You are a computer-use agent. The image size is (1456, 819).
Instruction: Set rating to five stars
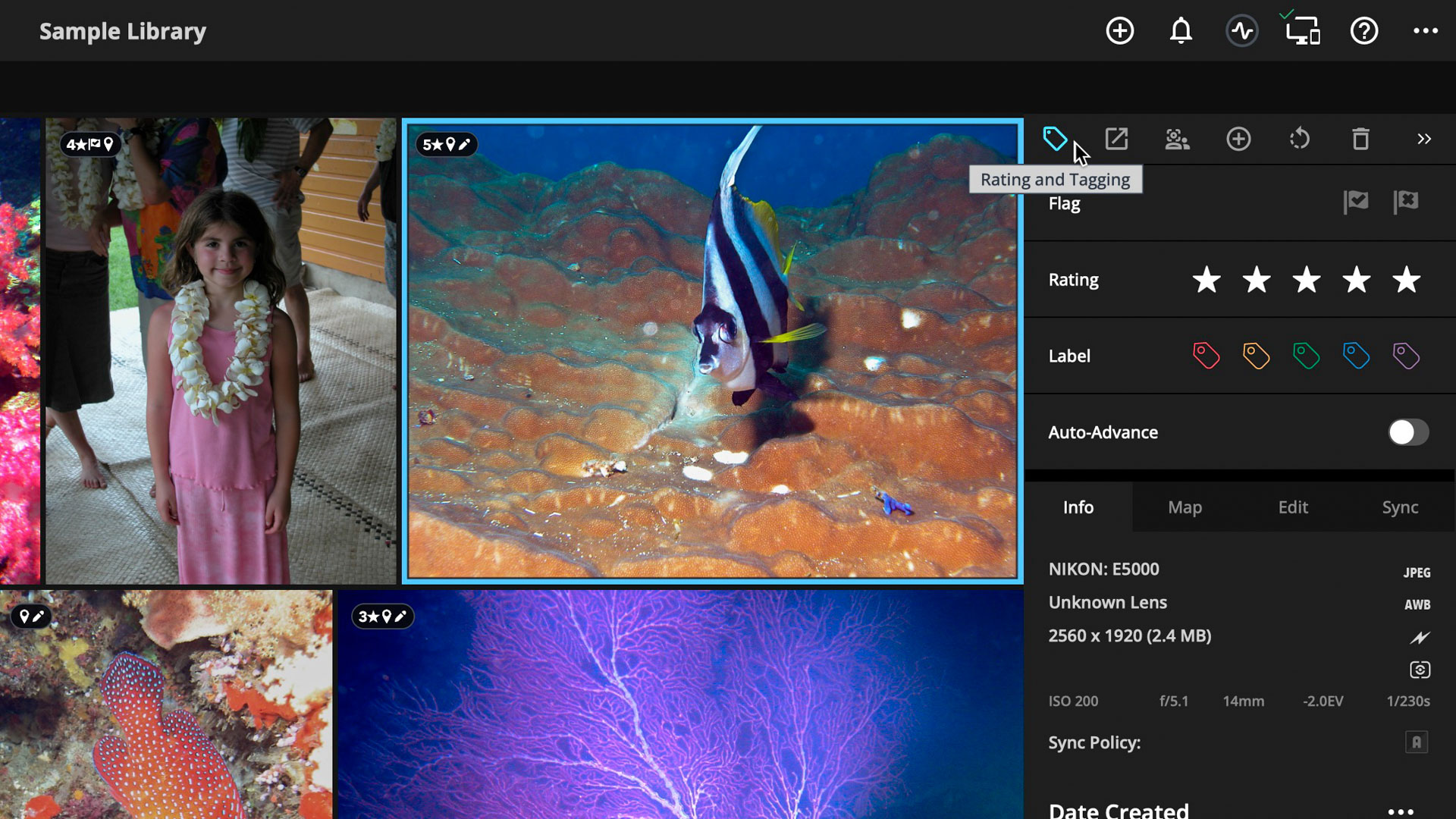coord(1407,280)
